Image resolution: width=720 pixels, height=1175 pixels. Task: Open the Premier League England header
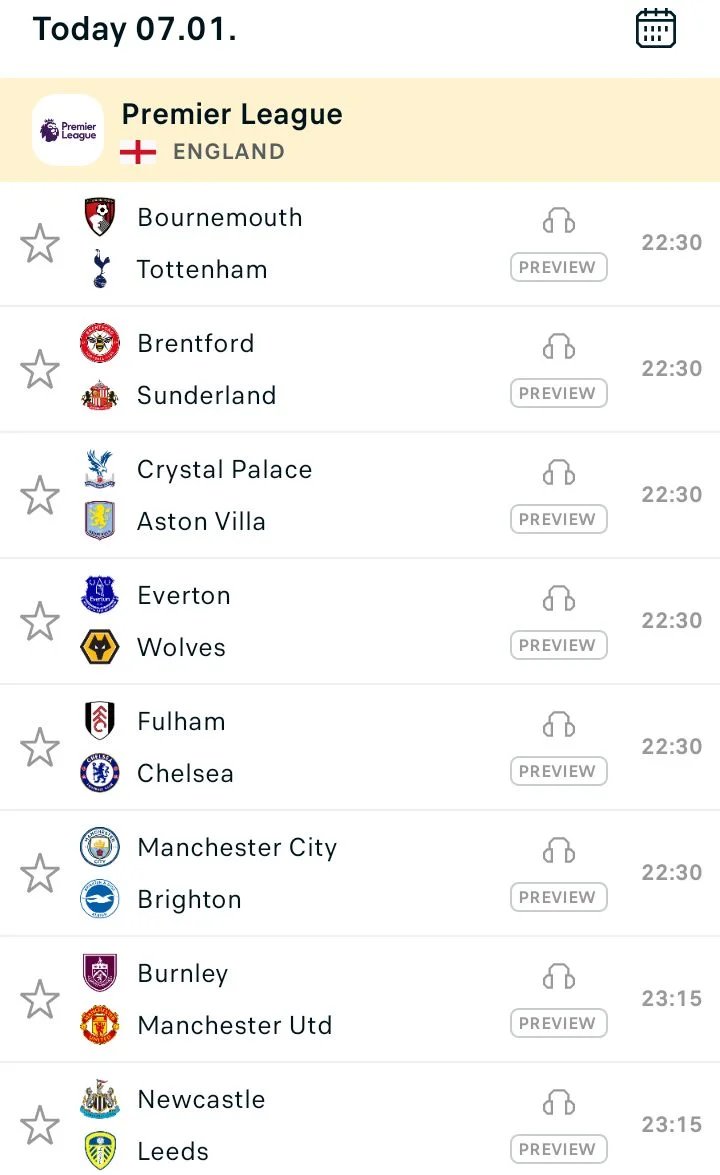click(232, 131)
